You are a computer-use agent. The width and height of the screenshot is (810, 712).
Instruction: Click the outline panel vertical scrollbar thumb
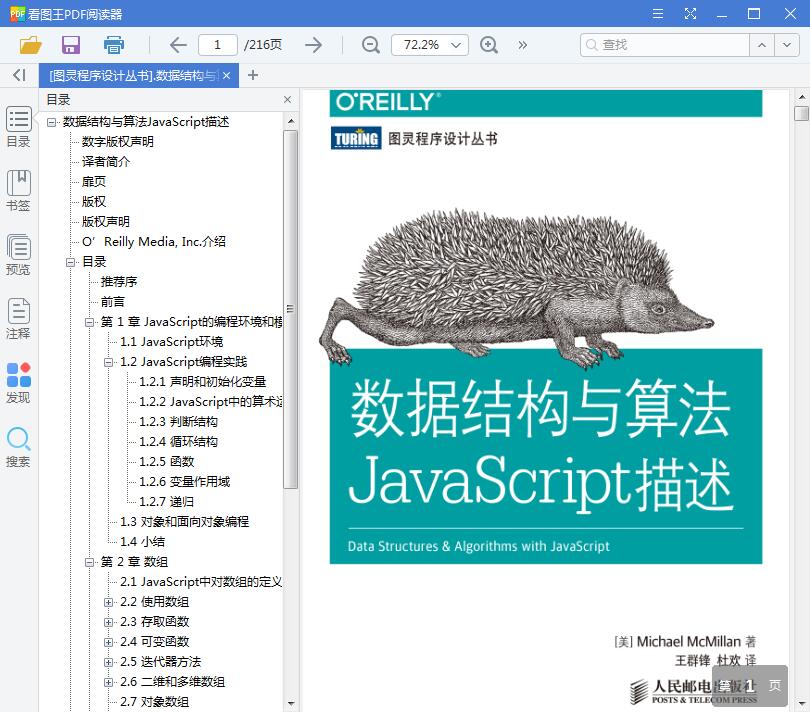point(290,309)
